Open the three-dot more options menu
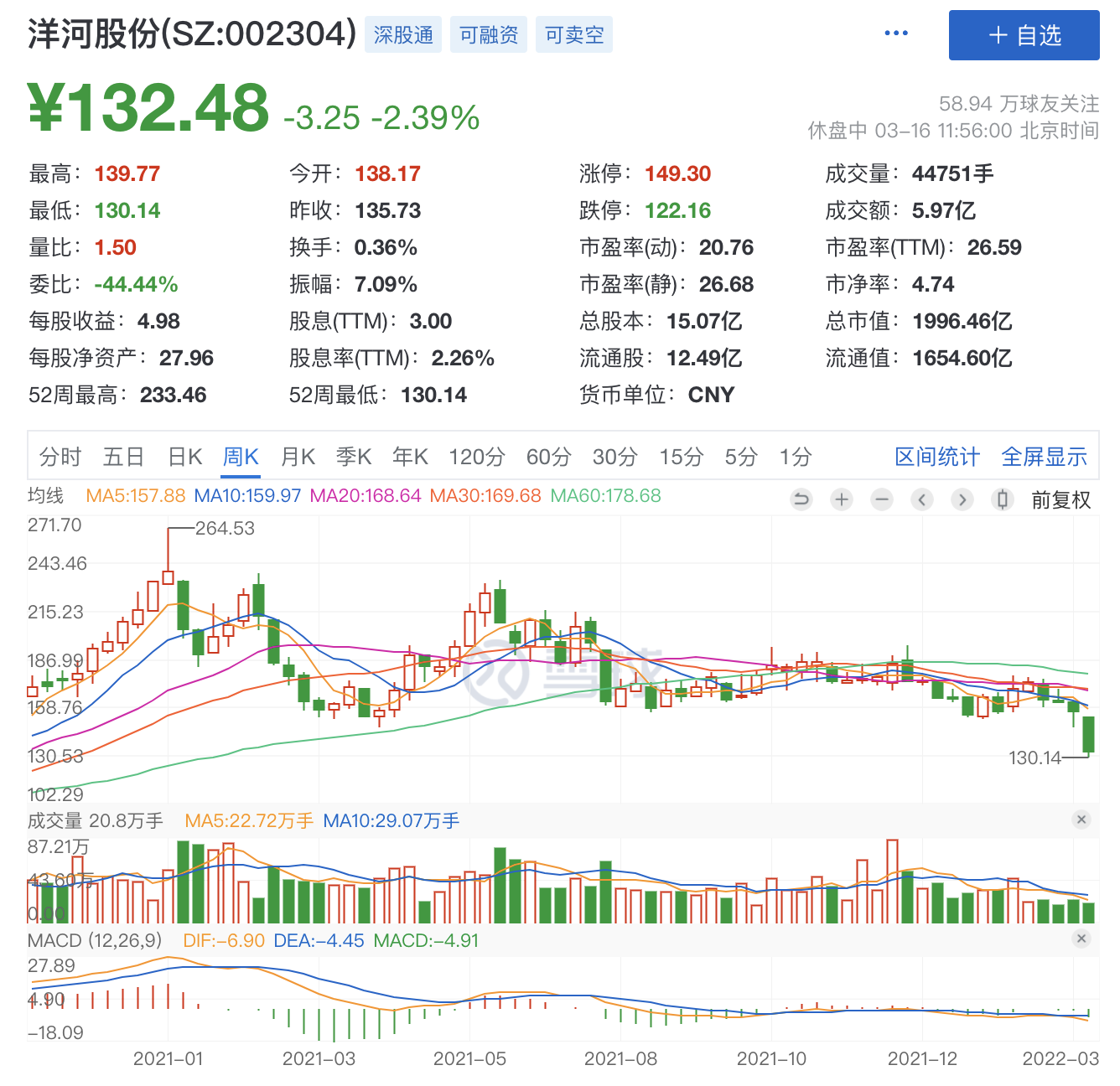Screen dimensions: 1120x1086 point(896,34)
